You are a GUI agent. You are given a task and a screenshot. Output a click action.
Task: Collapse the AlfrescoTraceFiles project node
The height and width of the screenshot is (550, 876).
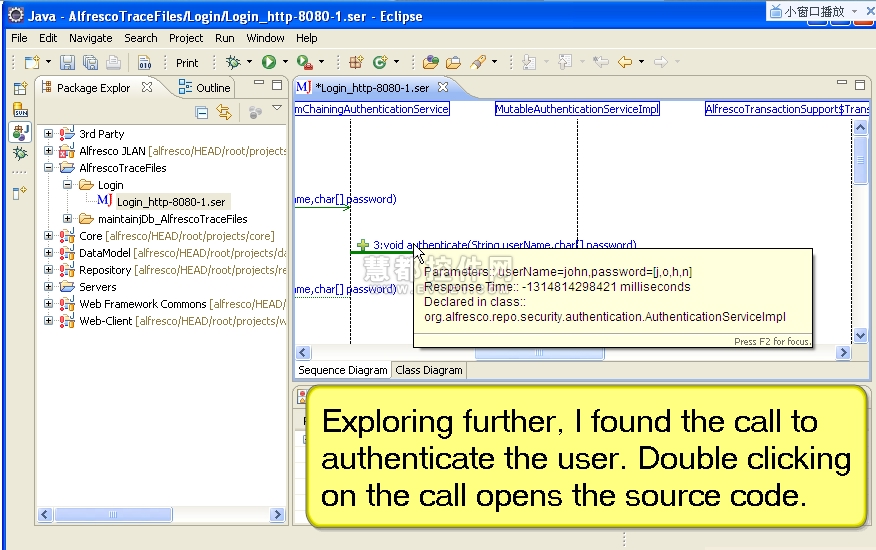[49, 168]
